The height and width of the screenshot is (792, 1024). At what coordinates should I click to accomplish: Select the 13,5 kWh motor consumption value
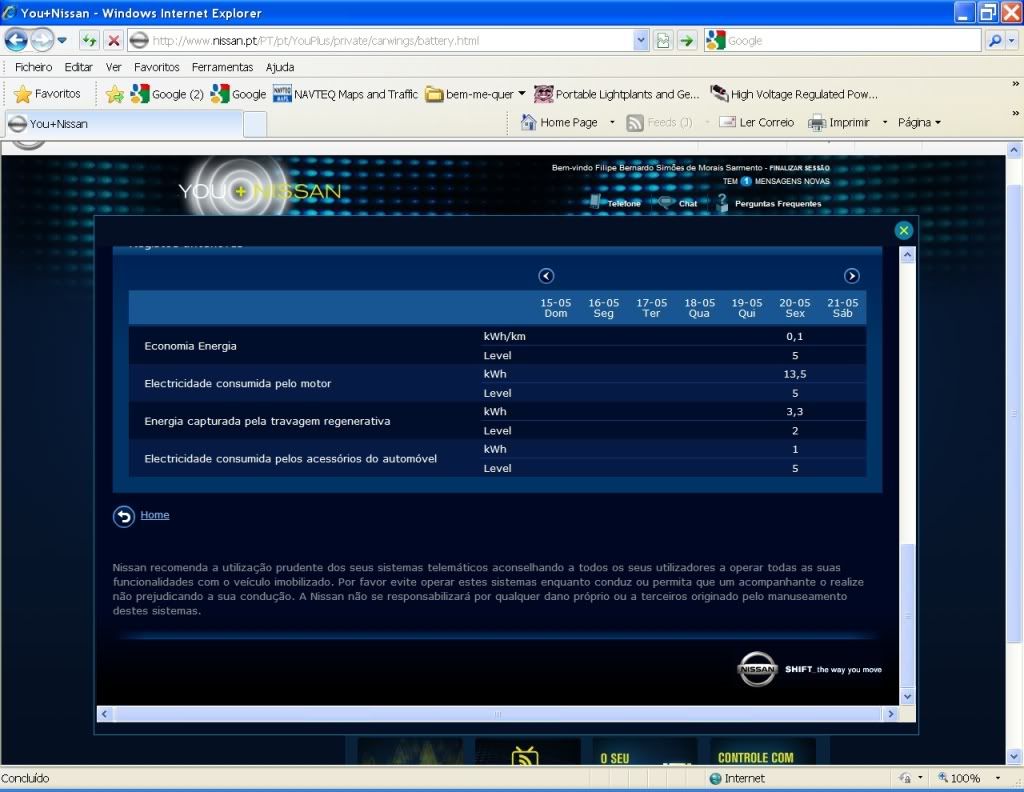coord(795,374)
